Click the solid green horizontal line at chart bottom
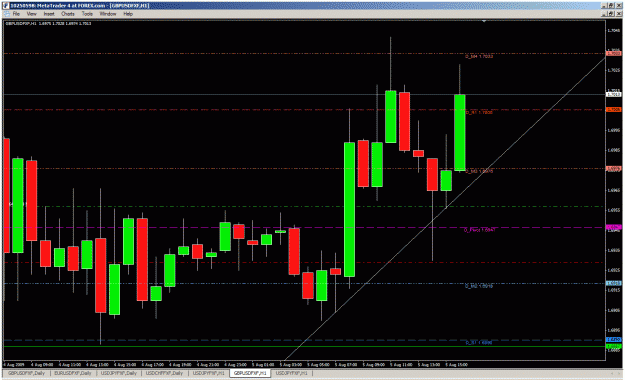 point(305,347)
